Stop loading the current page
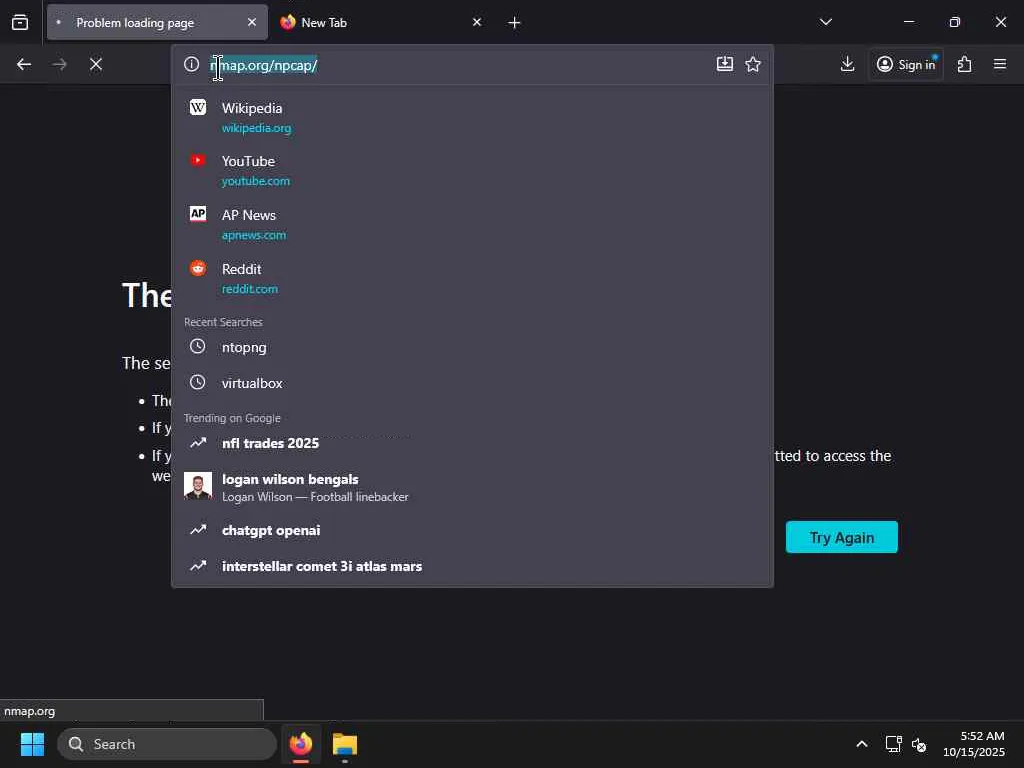Screen dimensions: 1024x768 click(96, 64)
